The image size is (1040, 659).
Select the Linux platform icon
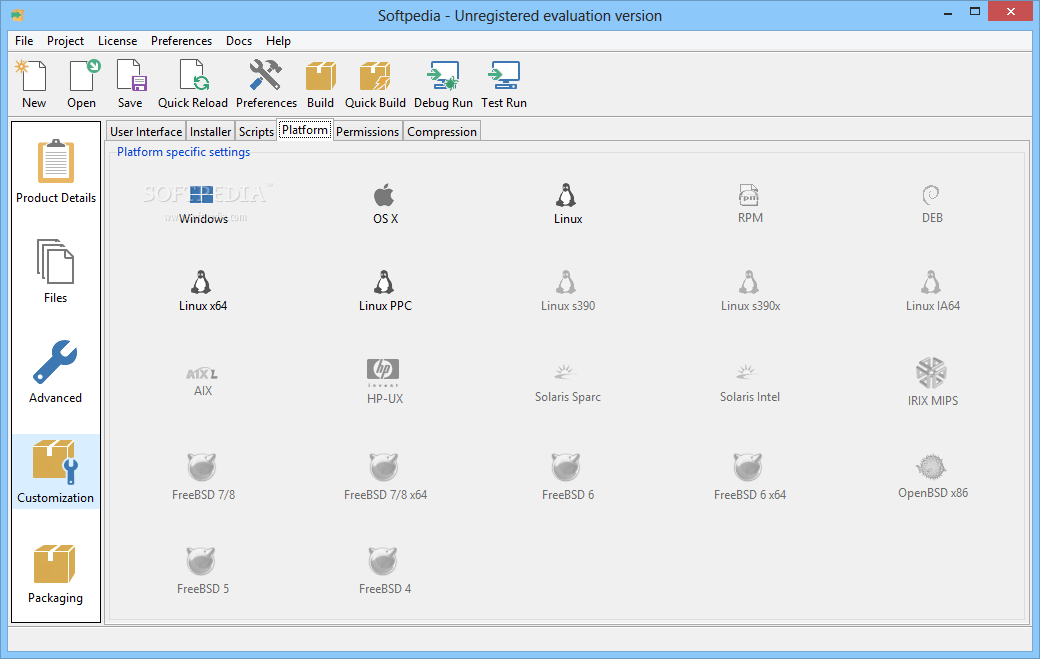568,204
